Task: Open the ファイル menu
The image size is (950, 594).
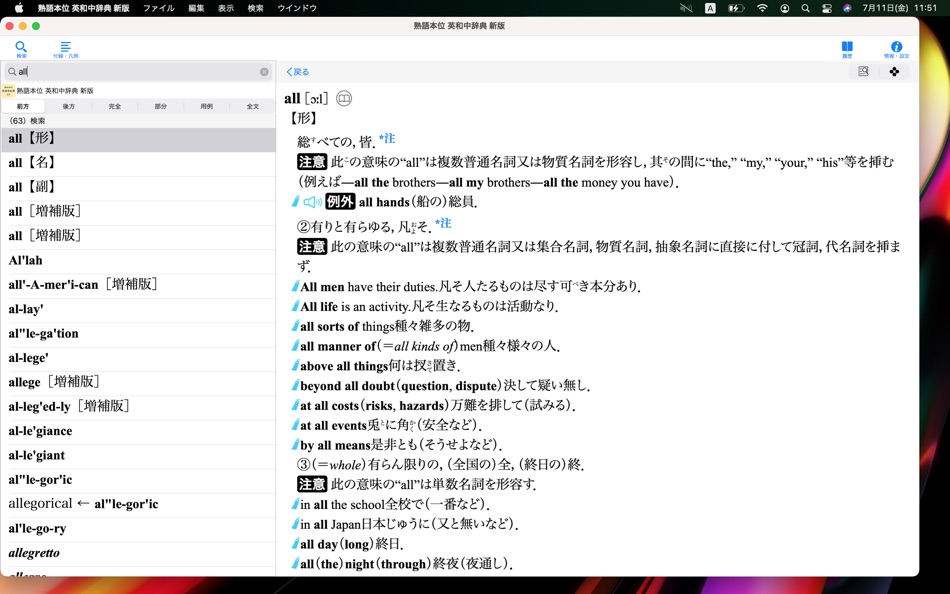Action: tap(159, 8)
